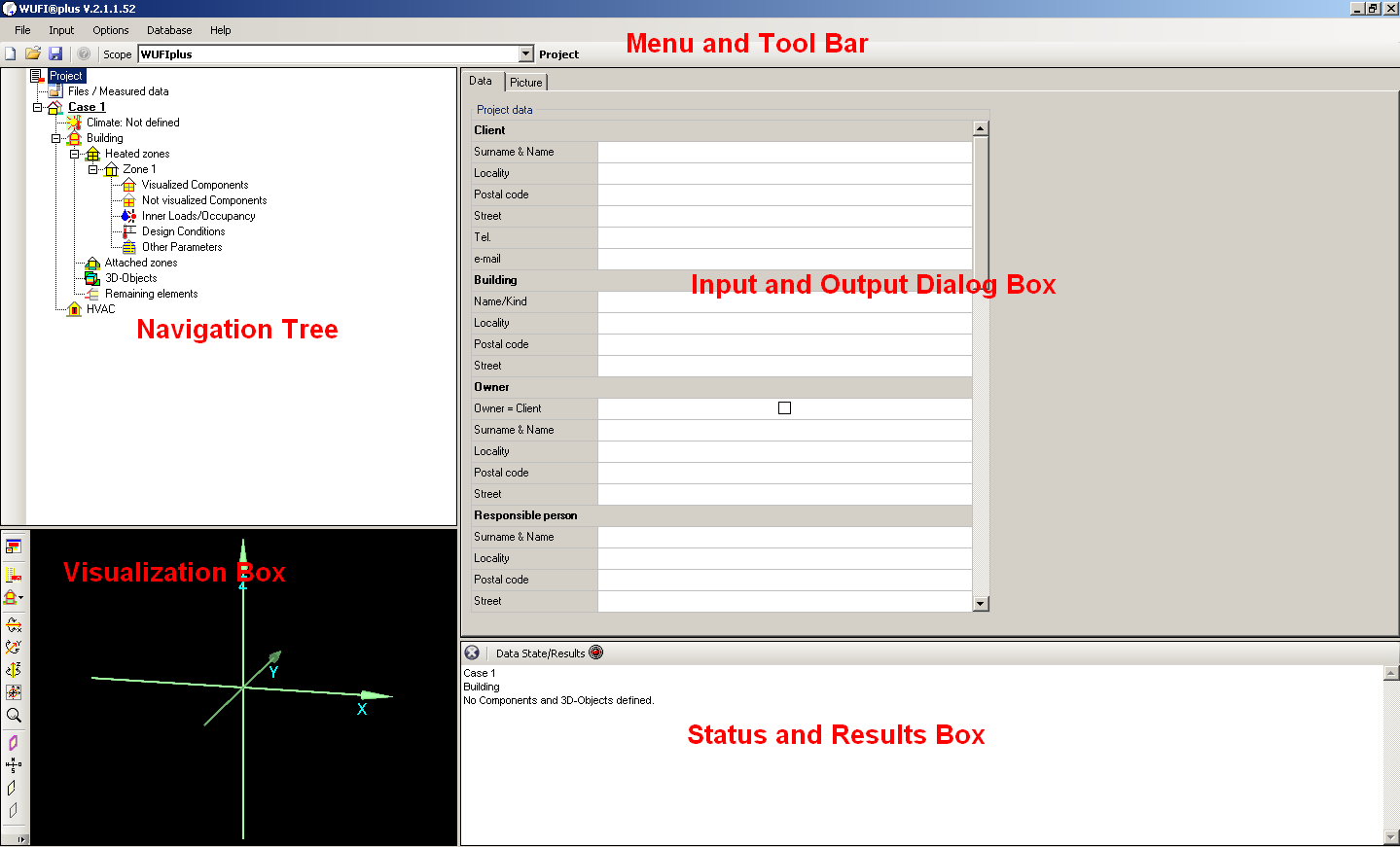Click the Files / Measured data folder icon
Viewport: 1400px width, 847px height.
[x=55, y=91]
